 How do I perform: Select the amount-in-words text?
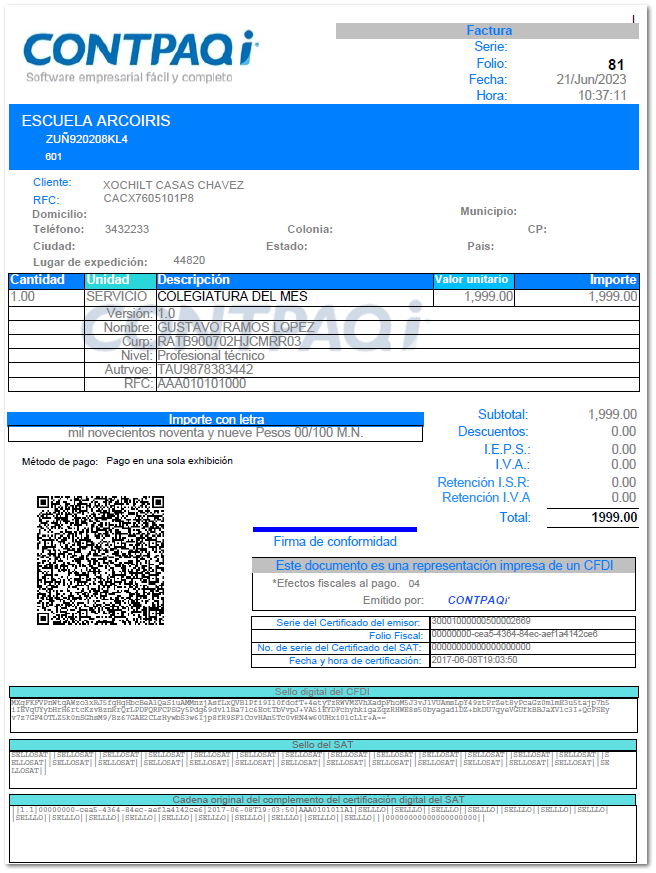coord(216,433)
